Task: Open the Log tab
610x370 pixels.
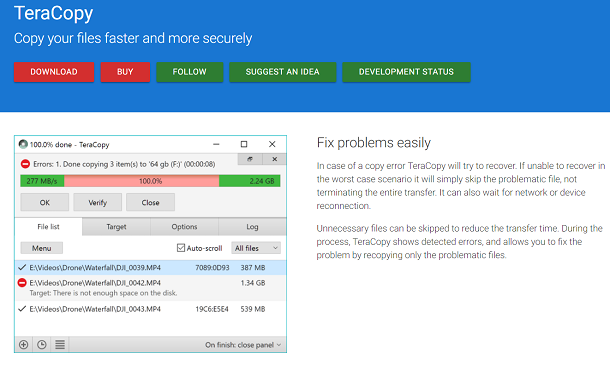Action: 252,227
